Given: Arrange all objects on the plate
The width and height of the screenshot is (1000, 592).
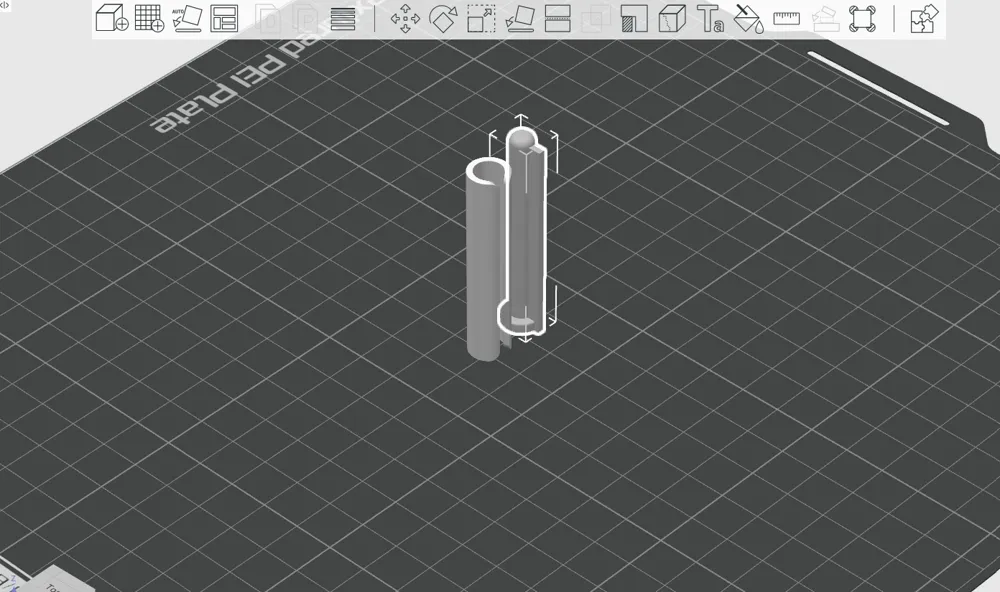Looking at the screenshot, I should tap(224, 18).
